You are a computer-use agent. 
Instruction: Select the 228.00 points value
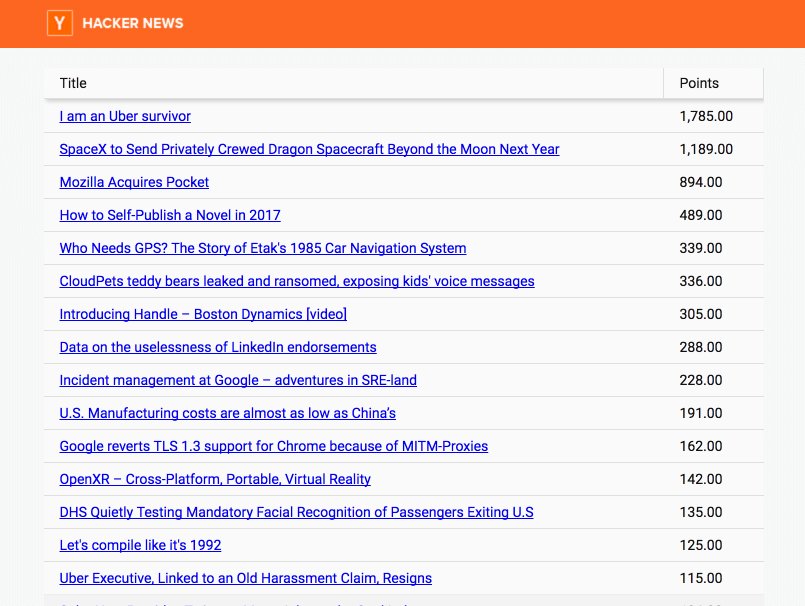(701, 380)
